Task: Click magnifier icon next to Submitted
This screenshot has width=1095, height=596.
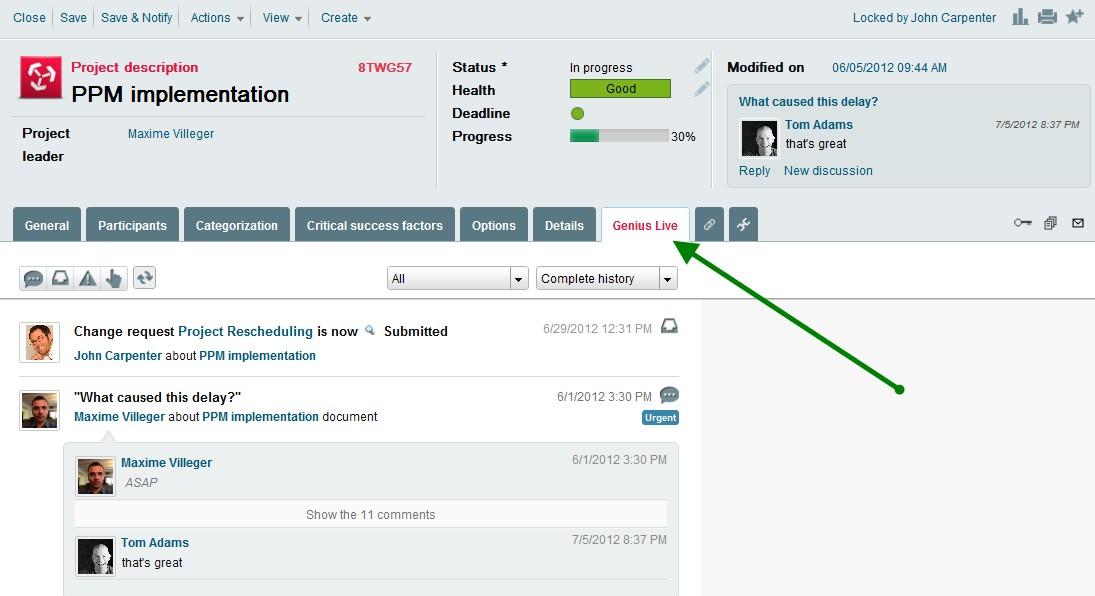Action: (x=370, y=330)
